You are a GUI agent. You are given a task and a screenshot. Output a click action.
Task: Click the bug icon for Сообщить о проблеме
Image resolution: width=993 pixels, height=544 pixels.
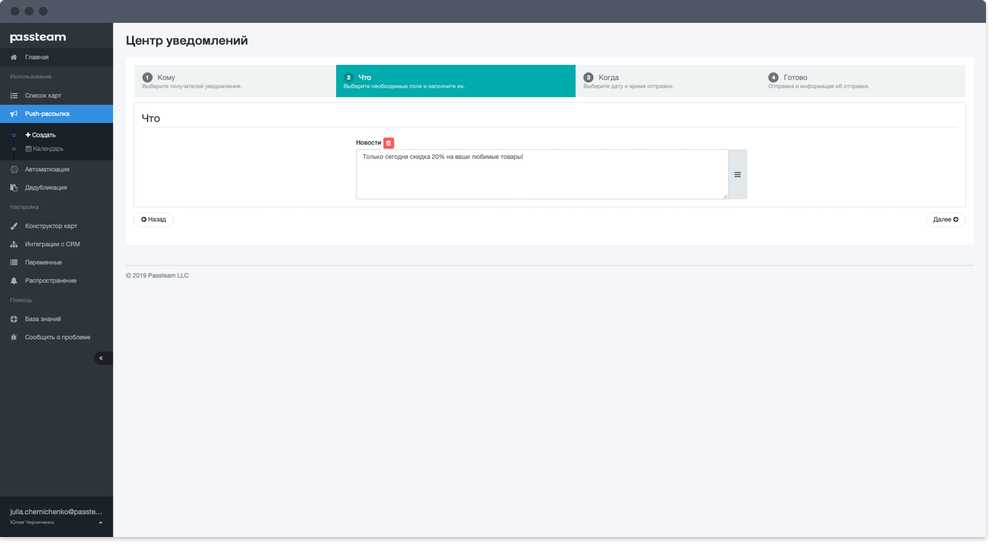pyautogui.click(x=14, y=338)
